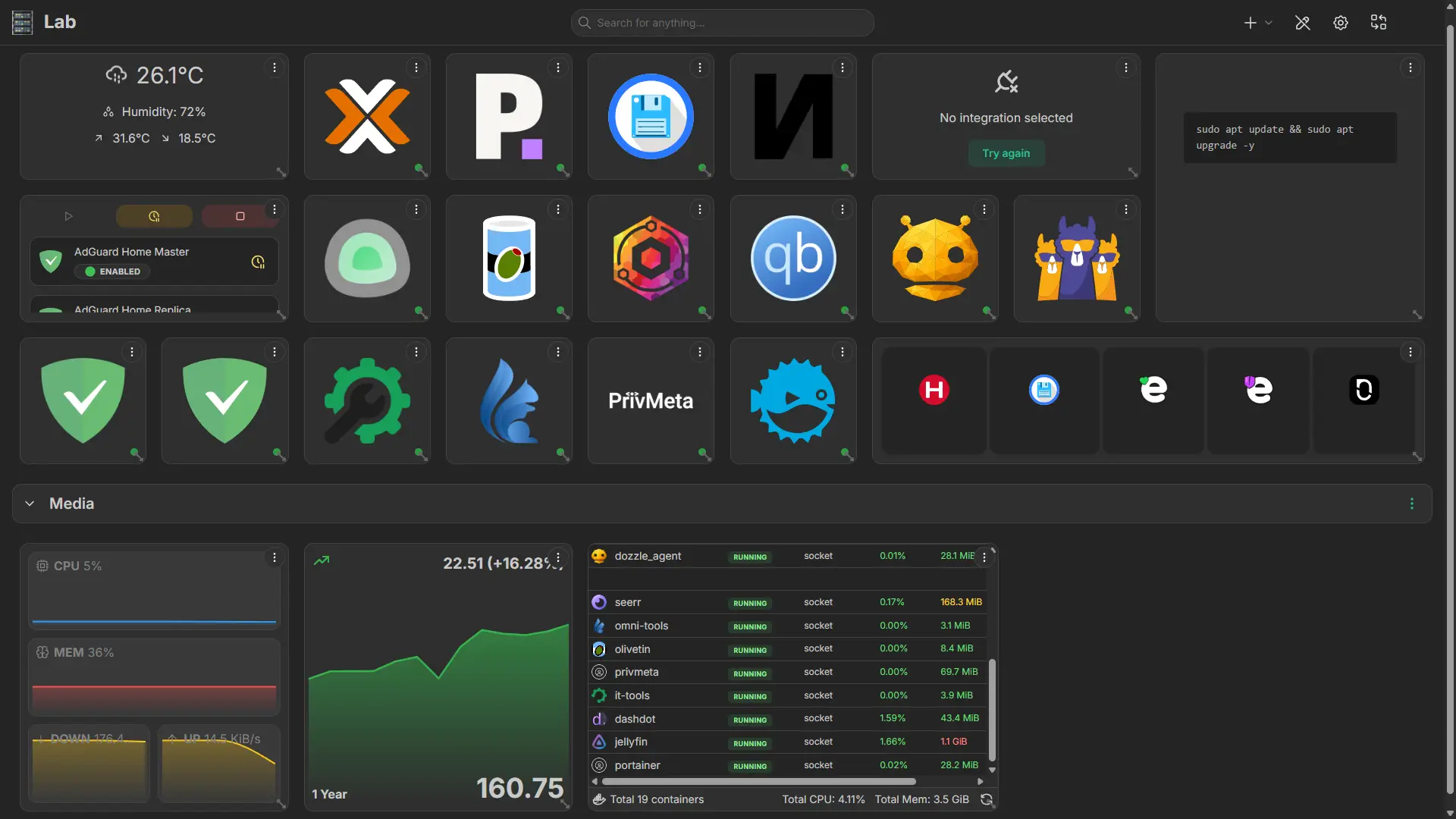
Task: Click the red stop-all DNS button
Action: point(240,216)
